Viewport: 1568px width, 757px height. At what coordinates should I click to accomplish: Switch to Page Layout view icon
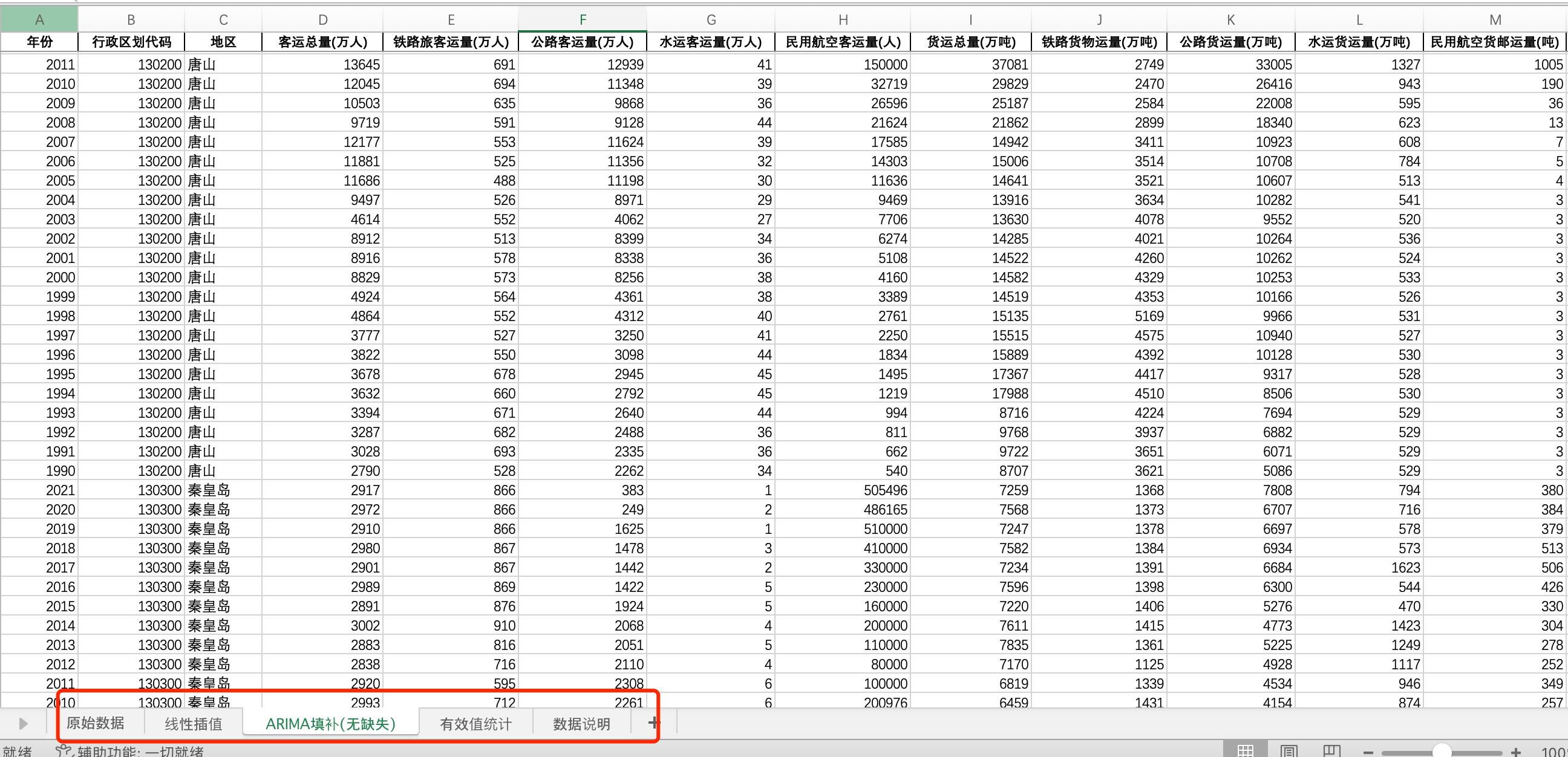click(1289, 750)
